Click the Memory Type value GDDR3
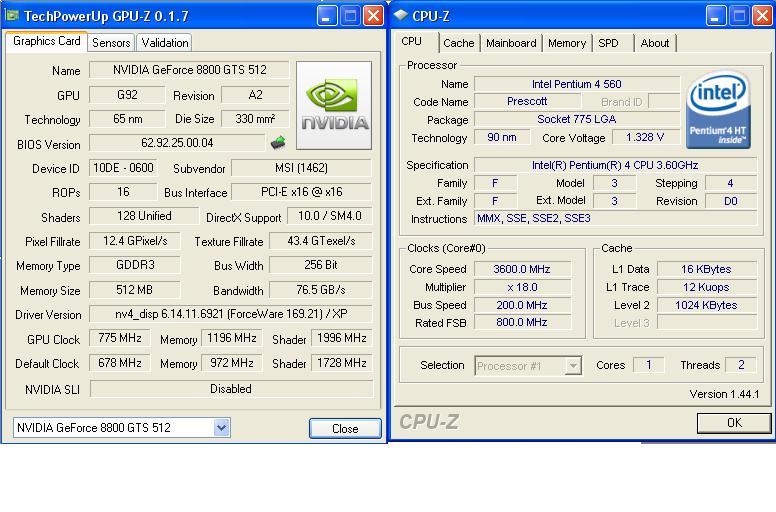This screenshot has height=512, width=776. [135, 265]
